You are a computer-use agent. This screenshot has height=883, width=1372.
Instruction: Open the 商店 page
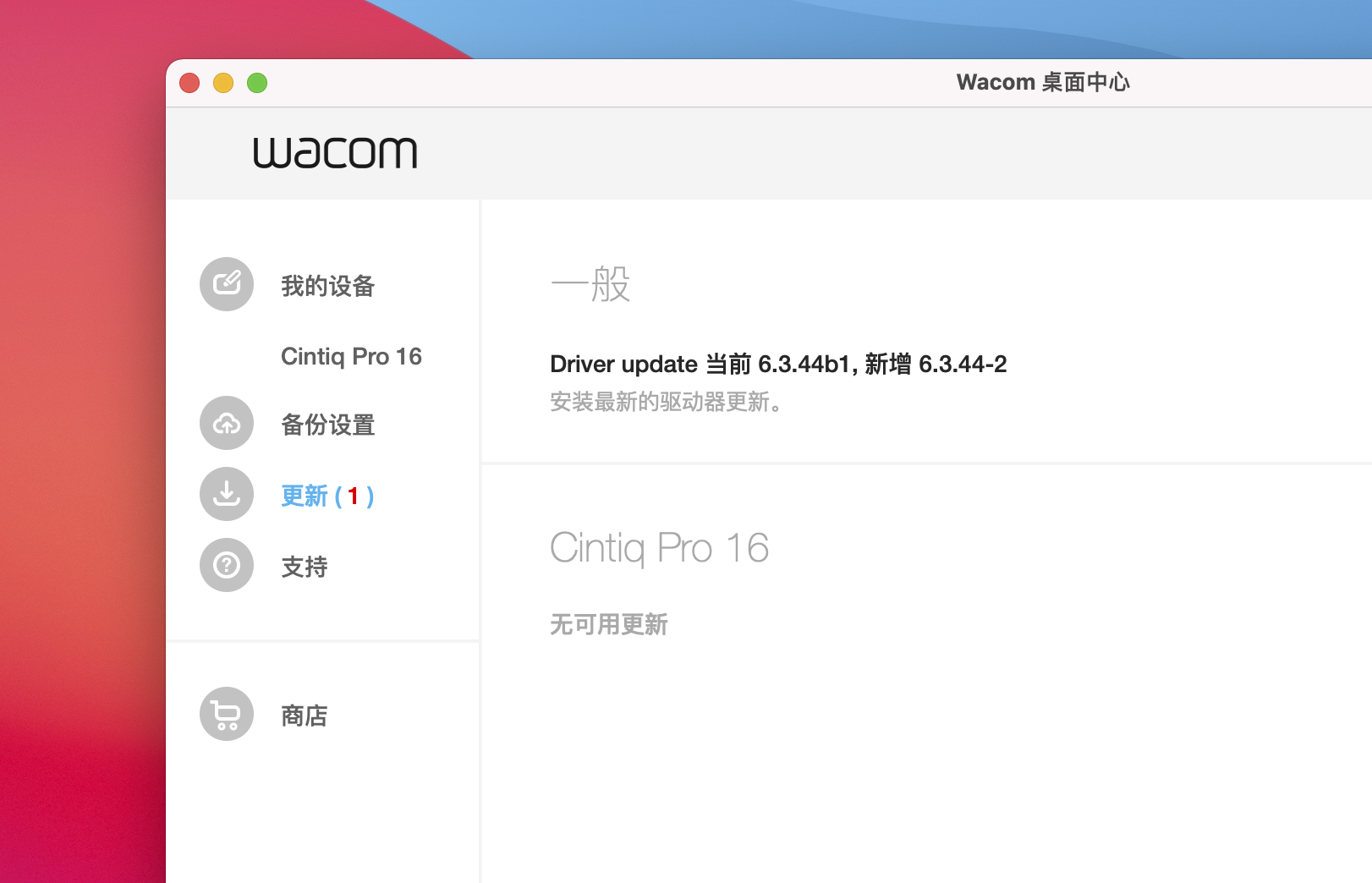[305, 716]
